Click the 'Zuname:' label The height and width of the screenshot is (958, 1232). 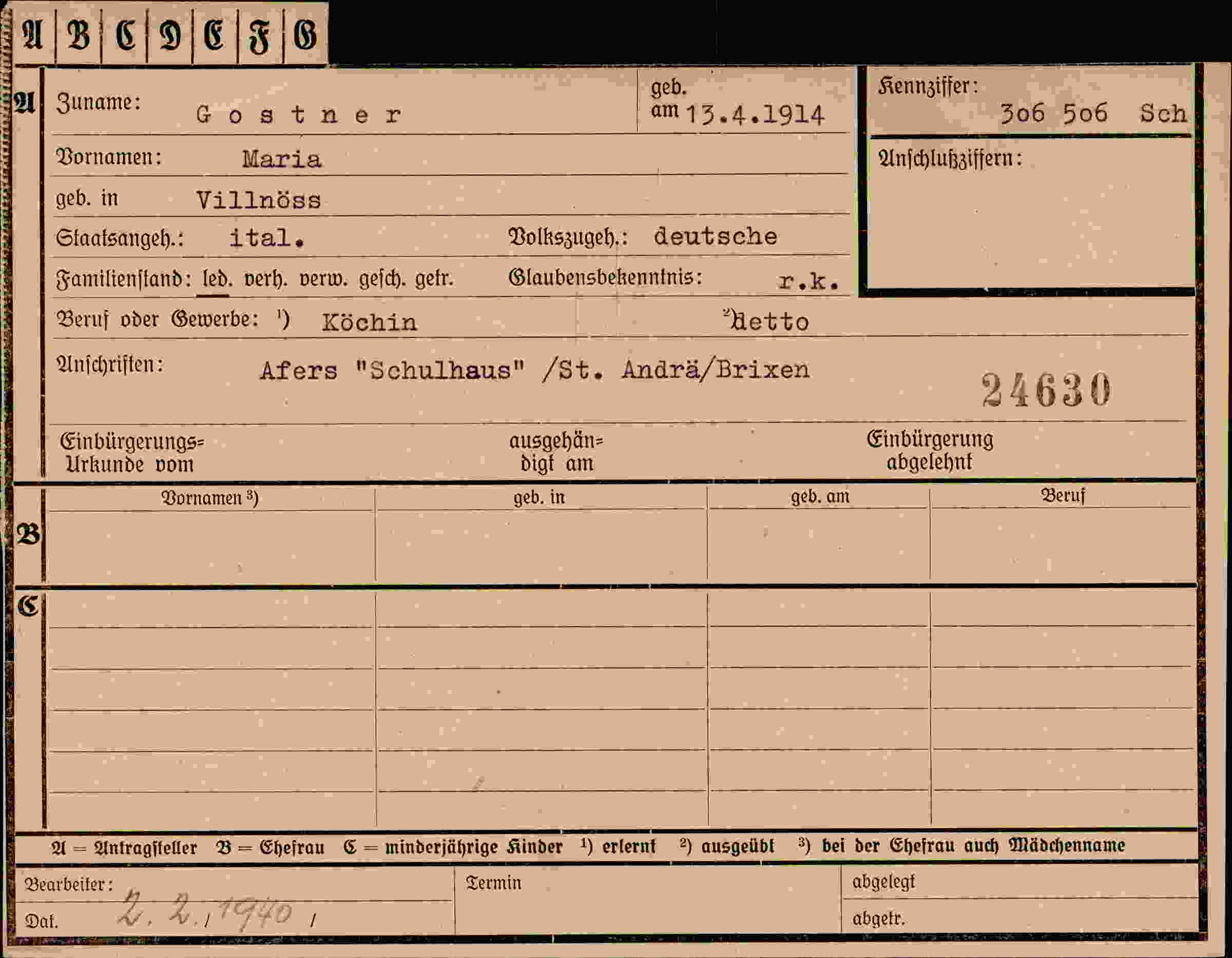click(98, 103)
